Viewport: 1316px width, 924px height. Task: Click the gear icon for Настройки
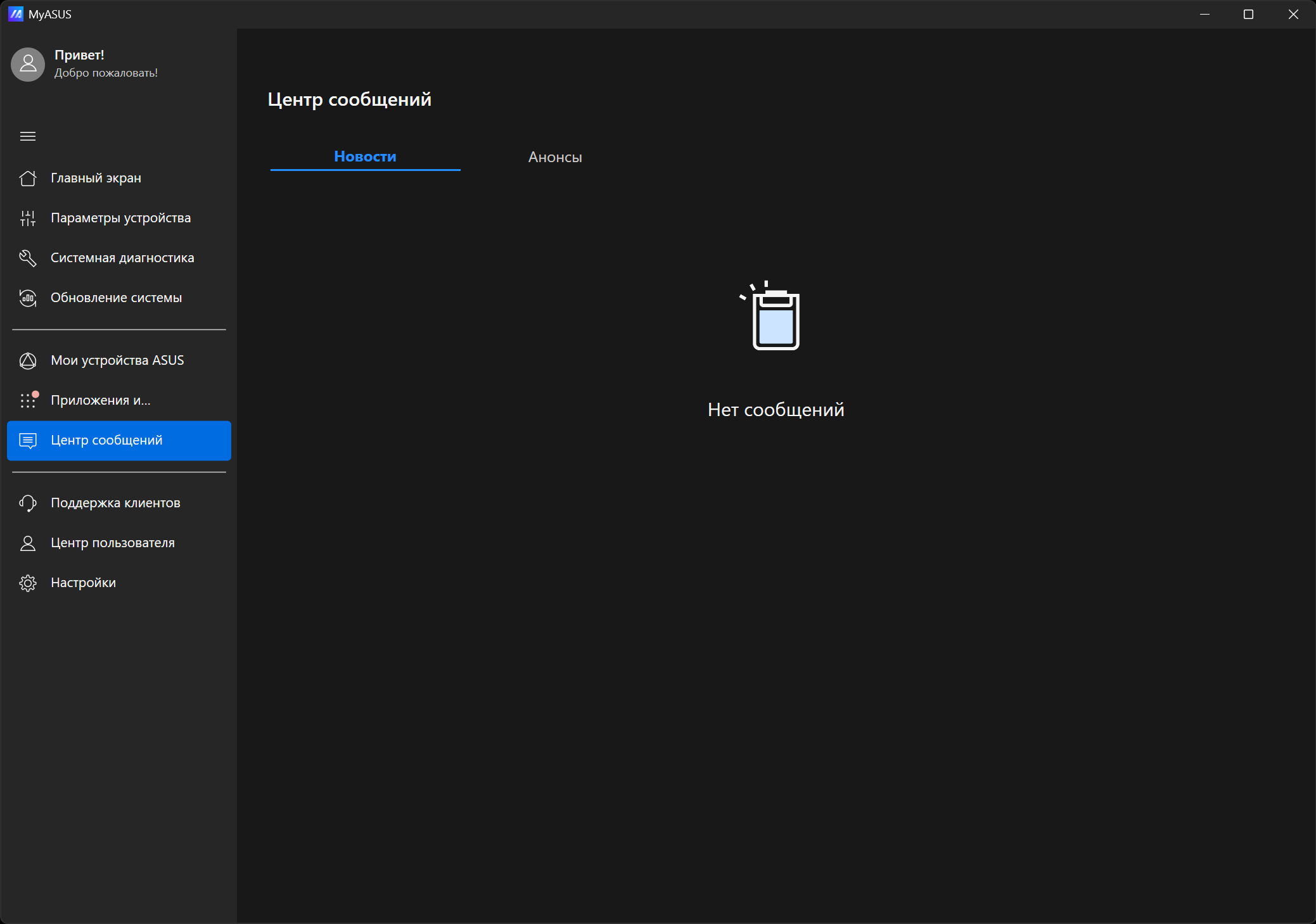tap(28, 583)
